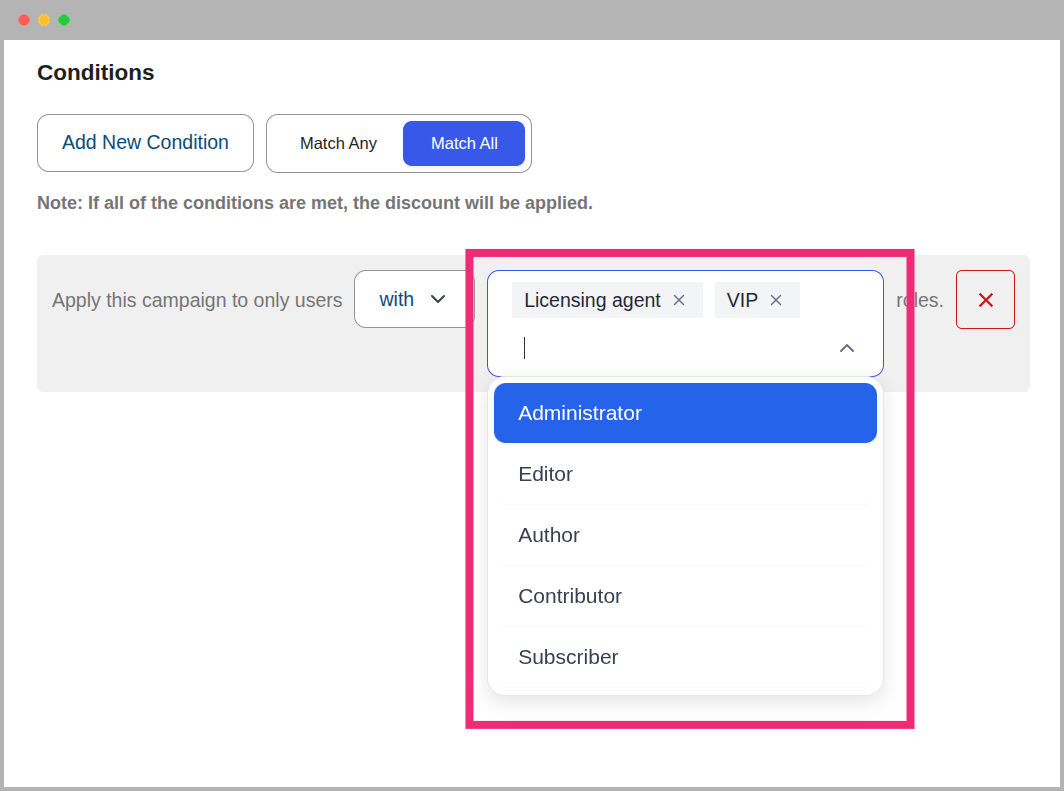This screenshot has width=1064, height=791.
Task: Toggle Match All mode on
Action: (463, 143)
